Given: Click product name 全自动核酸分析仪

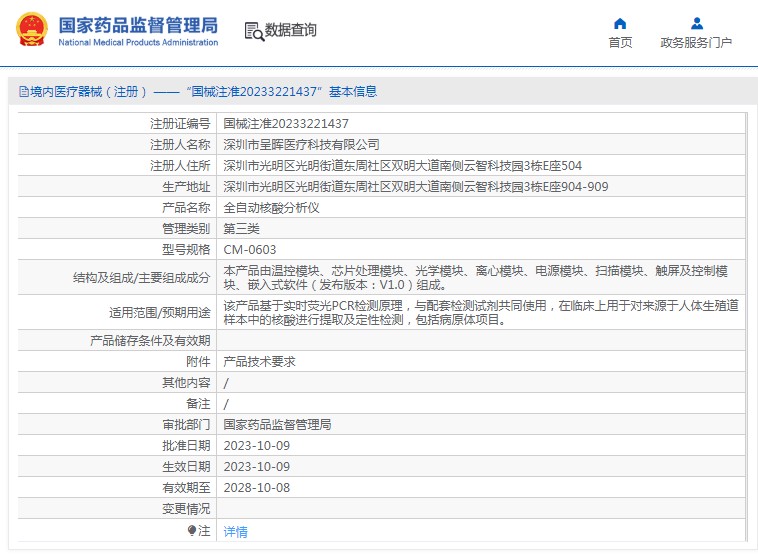Looking at the screenshot, I should pos(271,208).
